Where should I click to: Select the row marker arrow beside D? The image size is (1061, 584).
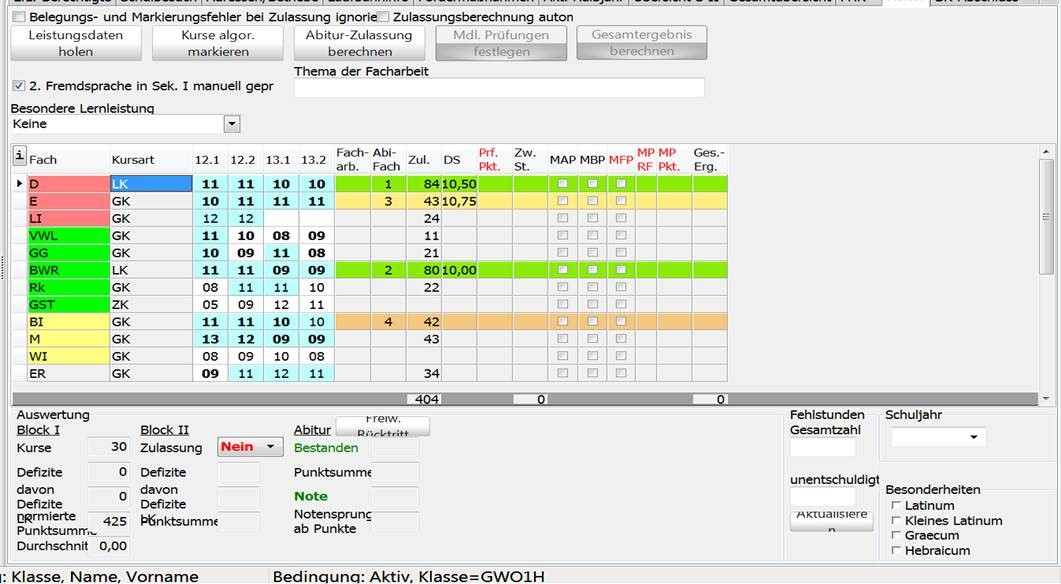click(19, 184)
